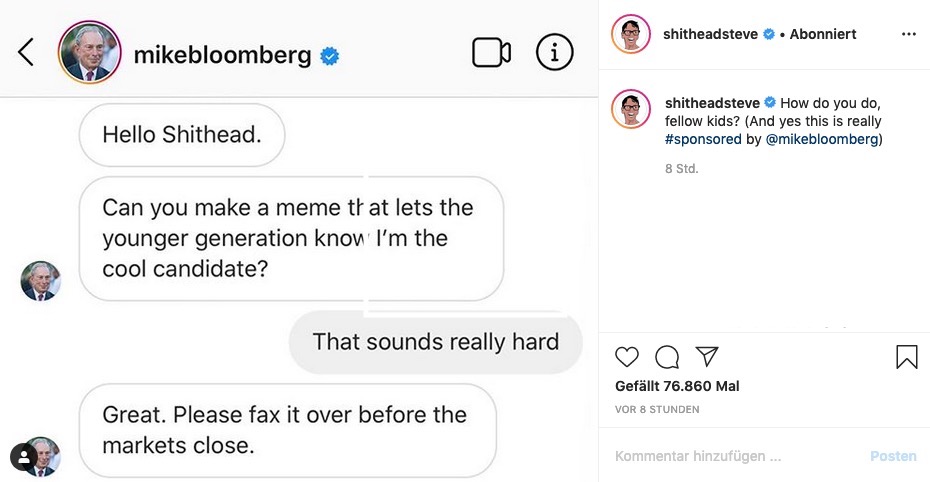Select the 'That sounds really hard' message bubble
This screenshot has width=930, height=482.
pyautogui.click(x=435, y=342)
